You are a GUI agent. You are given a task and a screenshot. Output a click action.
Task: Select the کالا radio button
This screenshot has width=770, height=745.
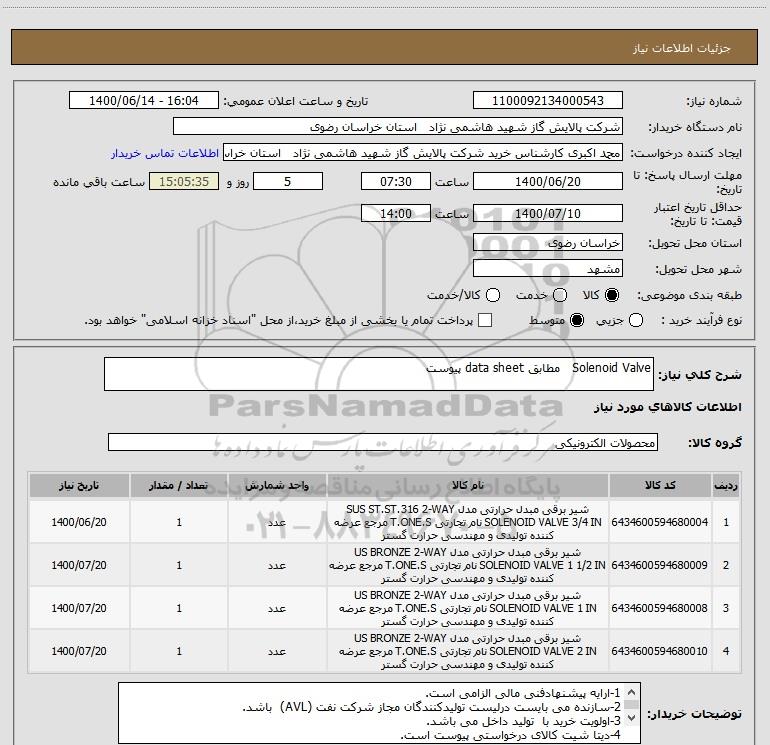point(612,295)
